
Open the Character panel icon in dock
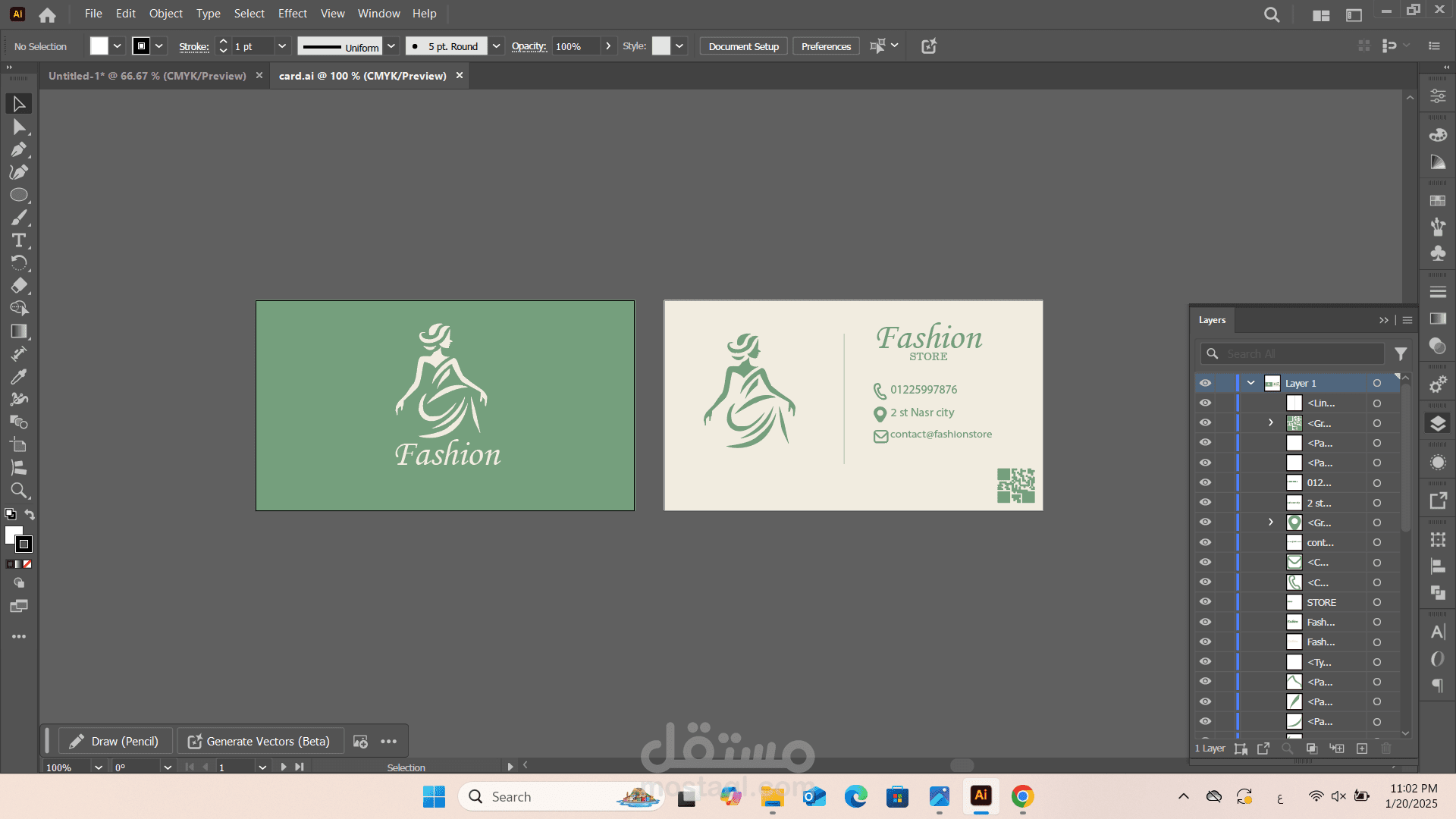pos(1438,632)
